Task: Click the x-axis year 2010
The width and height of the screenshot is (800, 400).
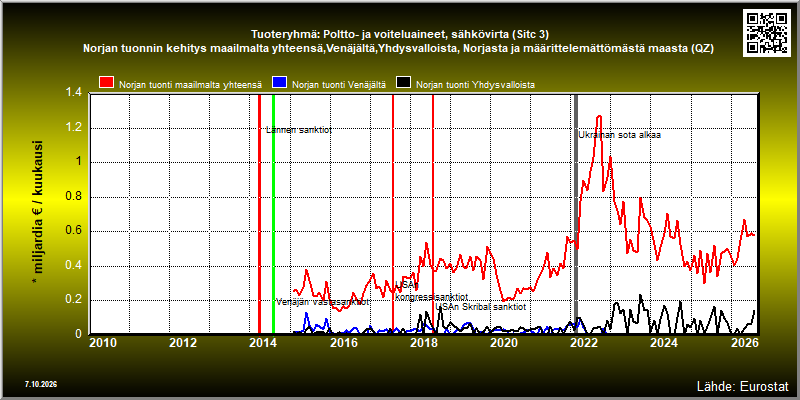Action: coord(103,343)
